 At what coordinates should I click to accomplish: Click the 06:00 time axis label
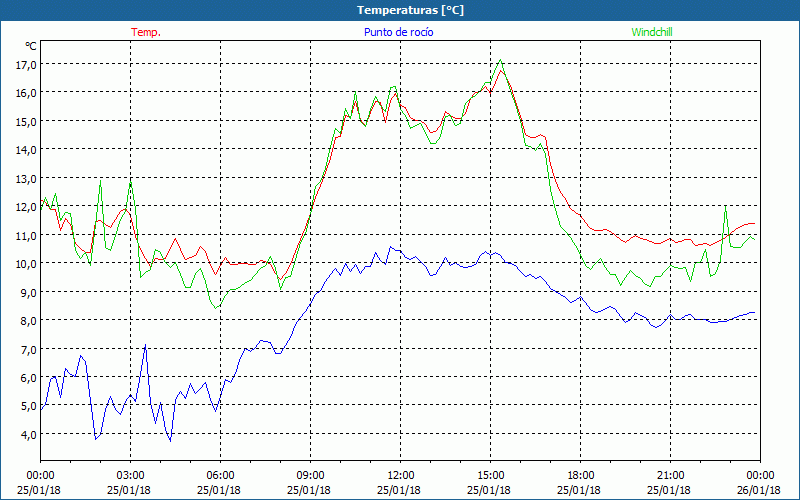pos(220,476)
